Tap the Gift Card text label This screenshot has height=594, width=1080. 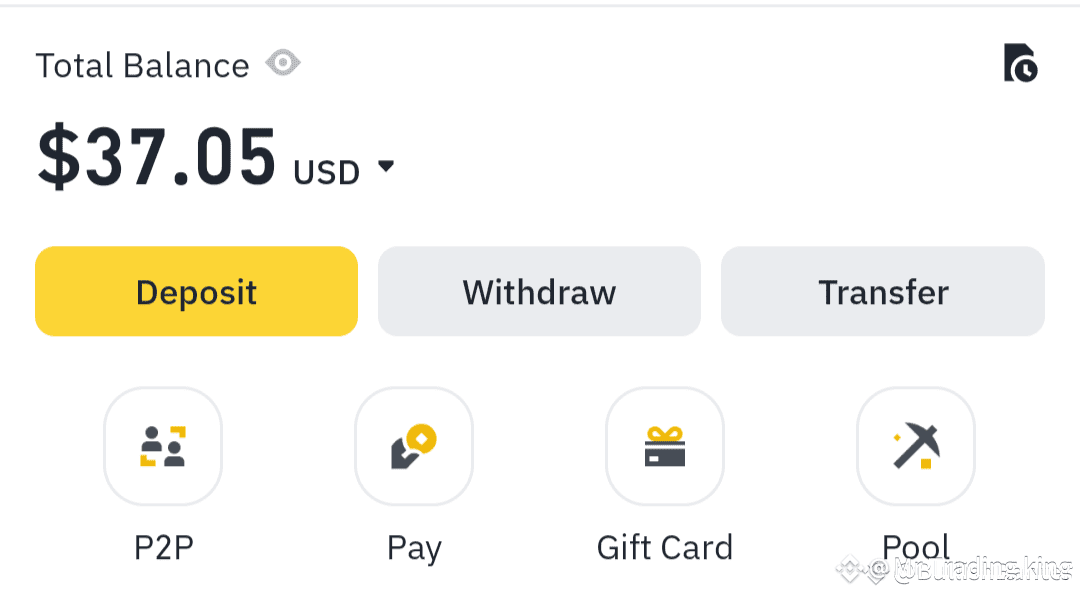click(x=665, y=548)
